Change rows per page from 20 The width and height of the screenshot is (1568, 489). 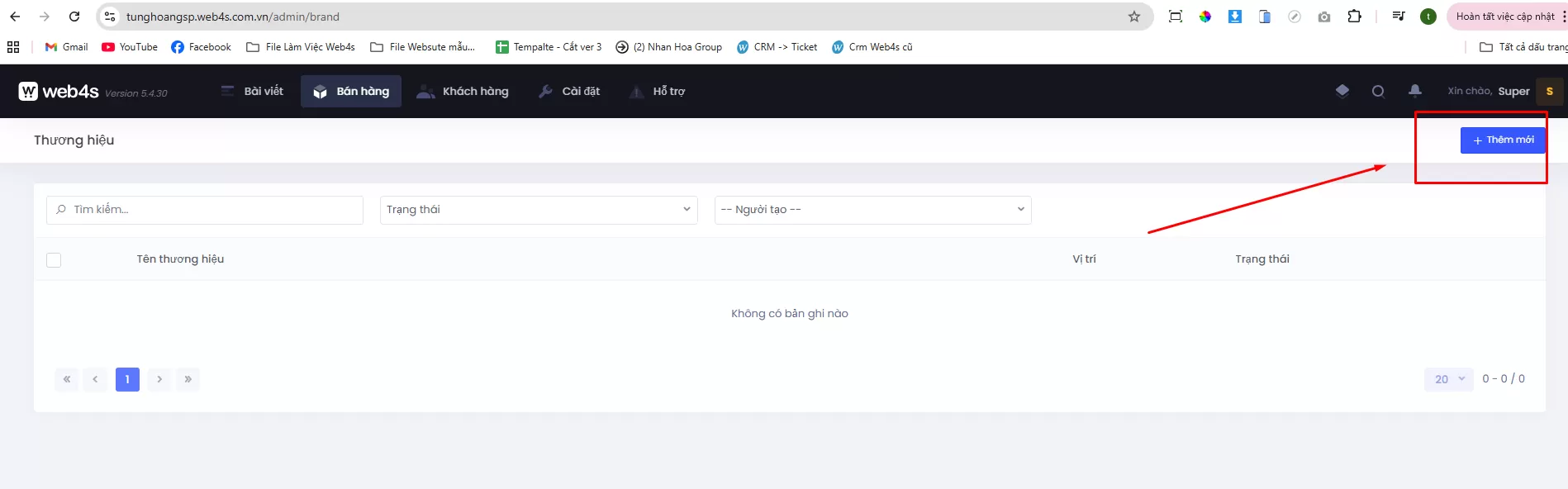tap(1448, 379)
